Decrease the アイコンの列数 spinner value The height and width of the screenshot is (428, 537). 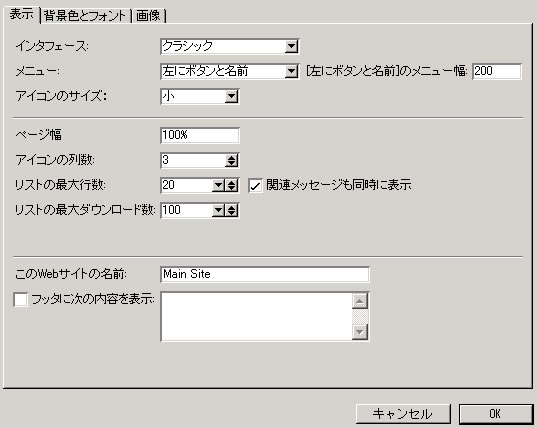(x=232, y=163)
